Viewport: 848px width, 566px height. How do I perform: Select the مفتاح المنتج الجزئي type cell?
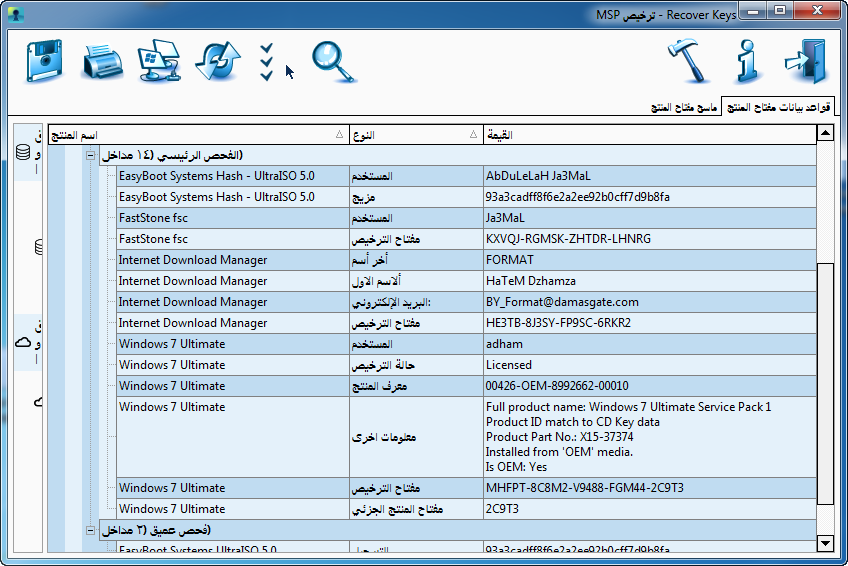coord(416,509)
